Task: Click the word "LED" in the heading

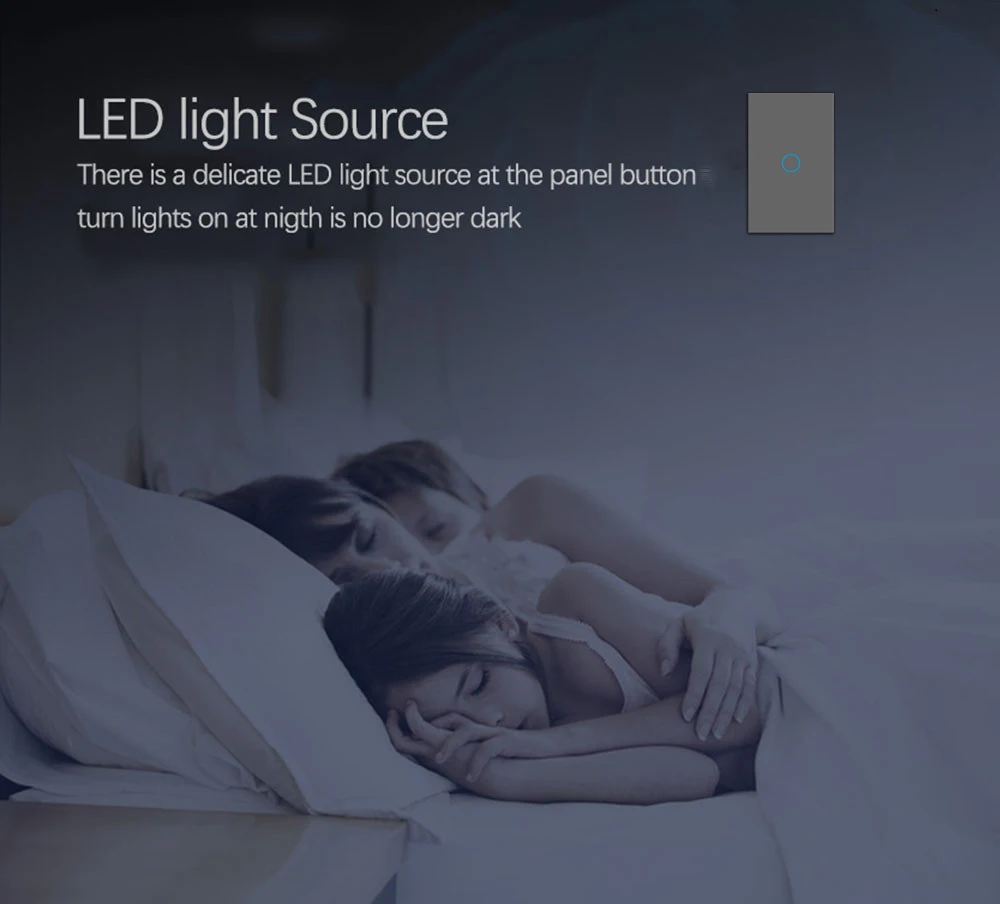Action: pos(120,119)
